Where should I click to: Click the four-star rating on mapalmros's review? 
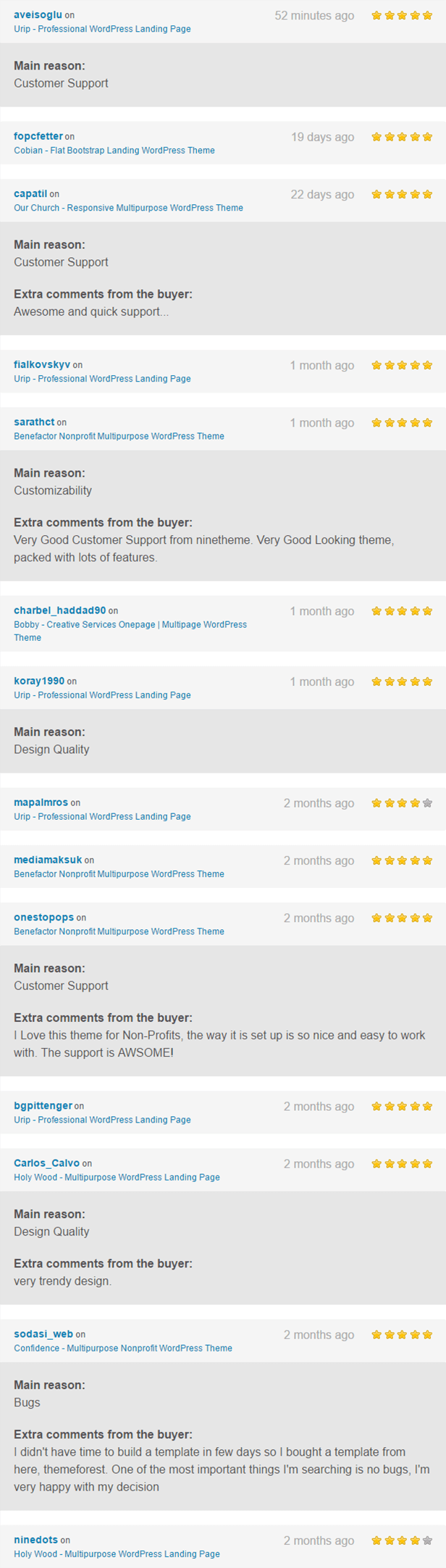402,803
